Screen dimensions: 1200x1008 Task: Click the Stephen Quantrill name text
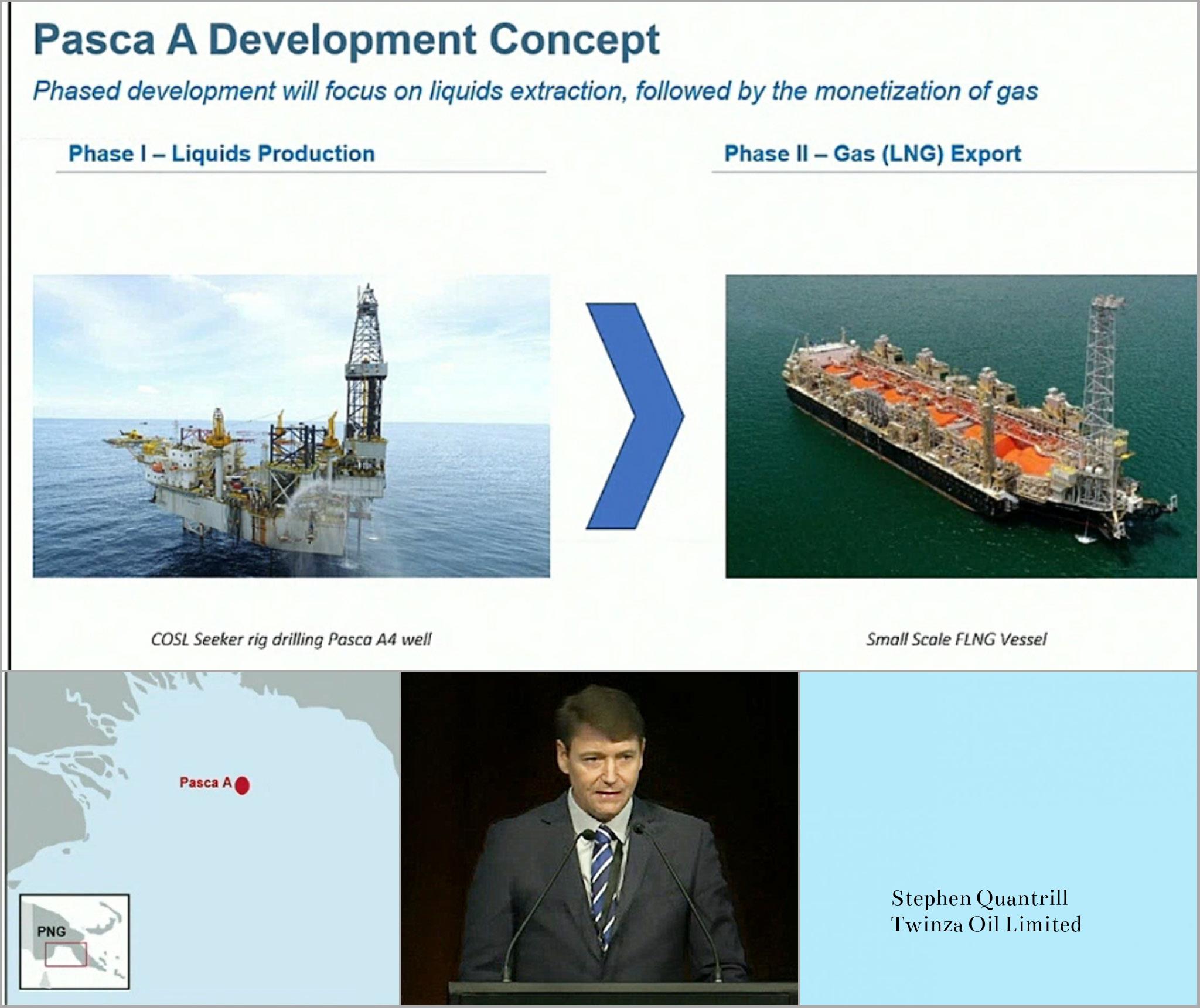coord(979,898)
